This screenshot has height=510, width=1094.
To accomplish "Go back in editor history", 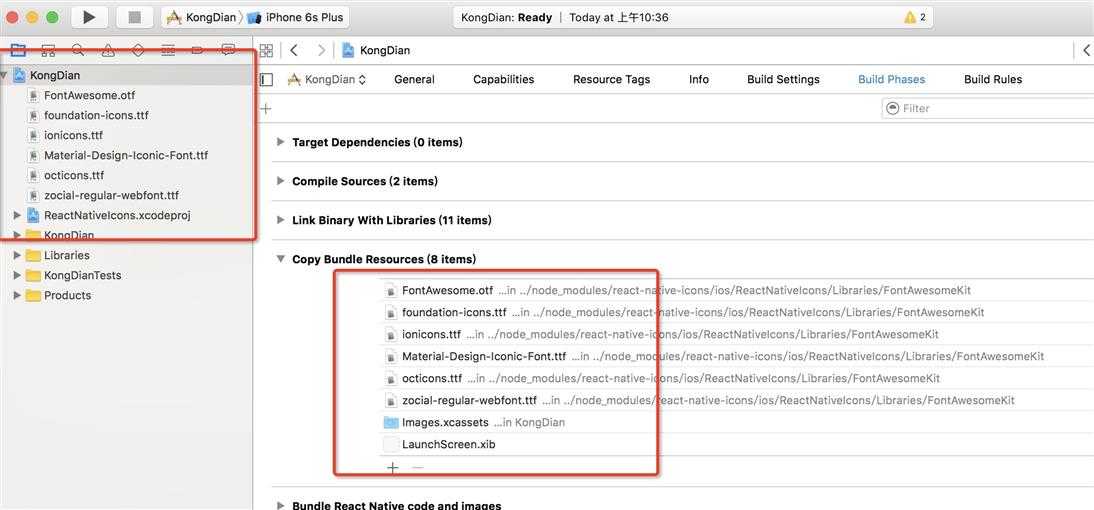I will (x=294, y=50).
